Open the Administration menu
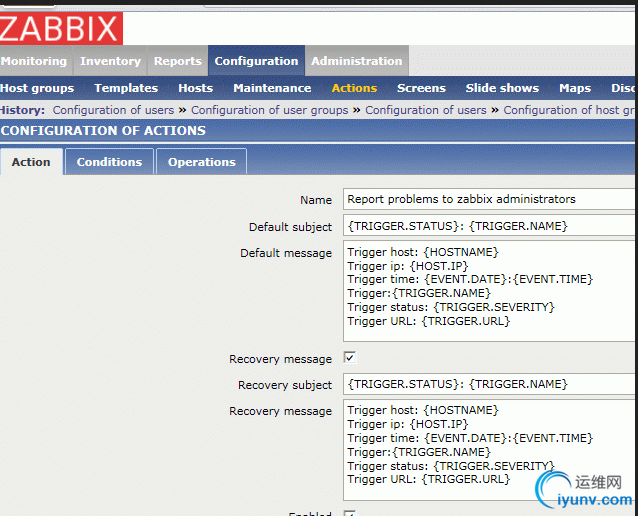The height and width of the screenshot is (516, 638). click(357, 61)
